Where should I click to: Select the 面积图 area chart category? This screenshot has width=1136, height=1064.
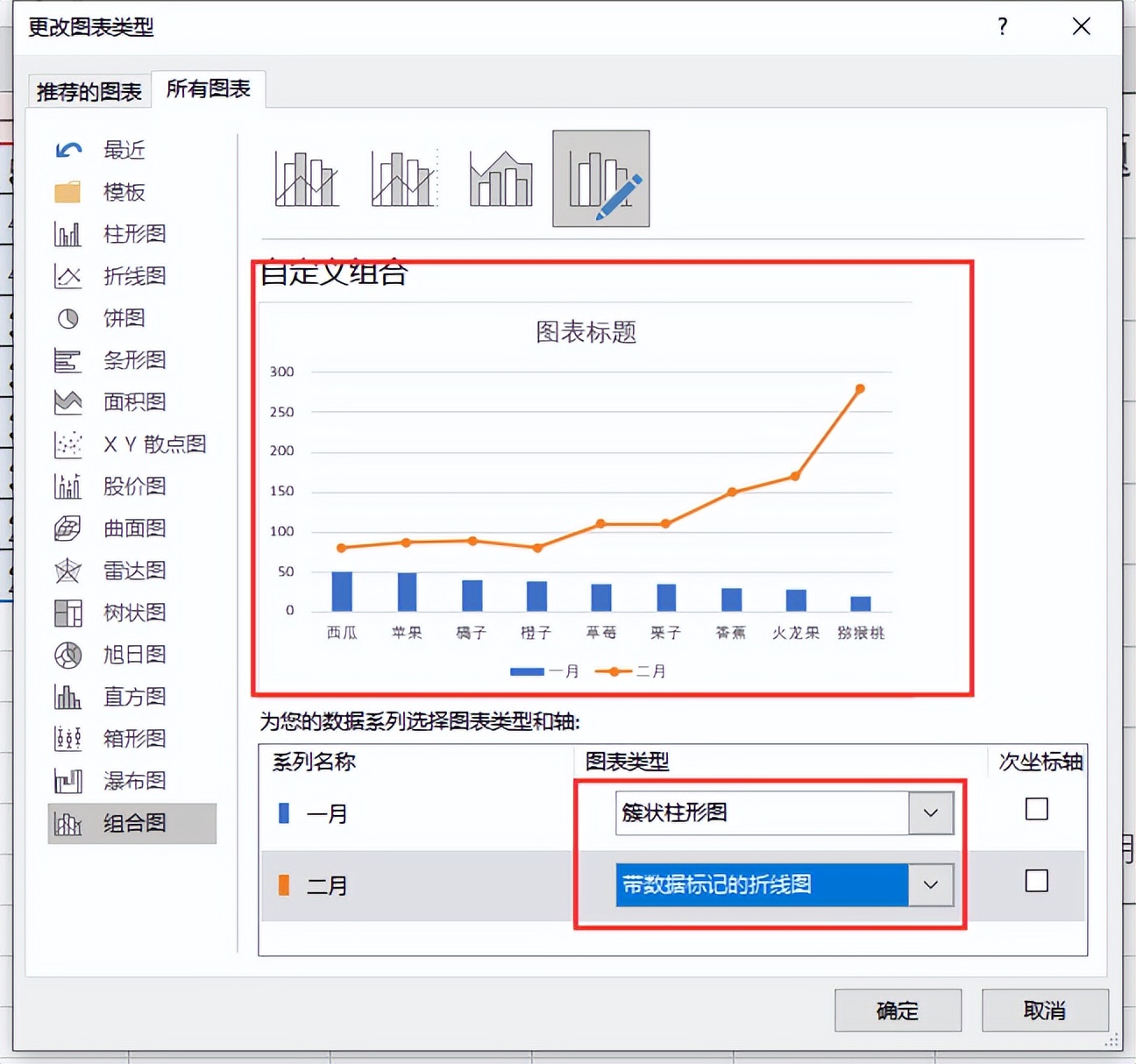(x=134, y=402)
